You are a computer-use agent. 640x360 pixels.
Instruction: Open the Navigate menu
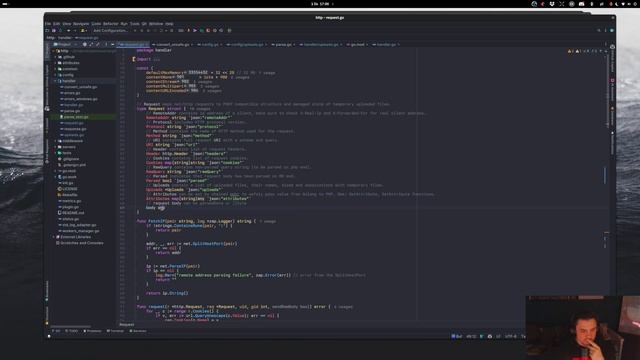click(x=81, y=24)
